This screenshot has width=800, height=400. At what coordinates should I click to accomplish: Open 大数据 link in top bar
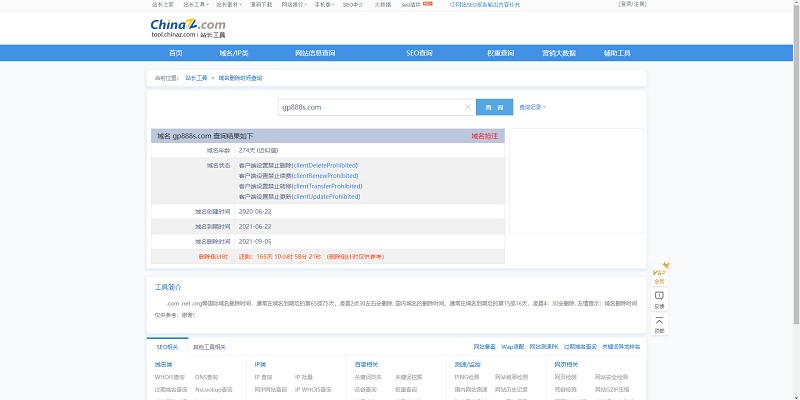click(383, 4)
